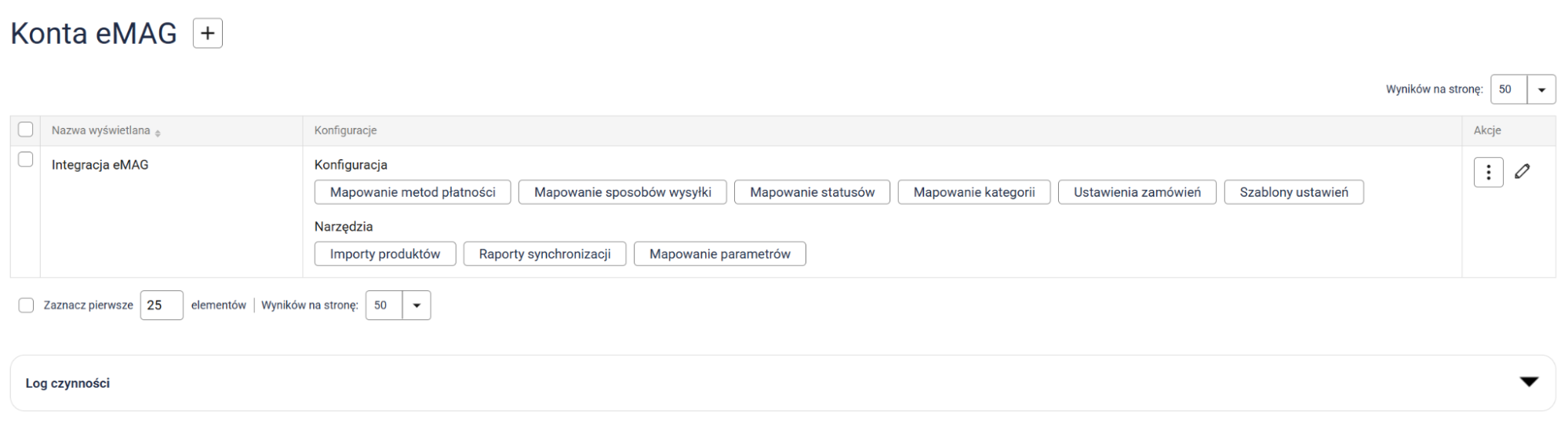Screen dimensions: 1568x423
Task: Launch Importy produktów tool
Action: click(385, 254)
